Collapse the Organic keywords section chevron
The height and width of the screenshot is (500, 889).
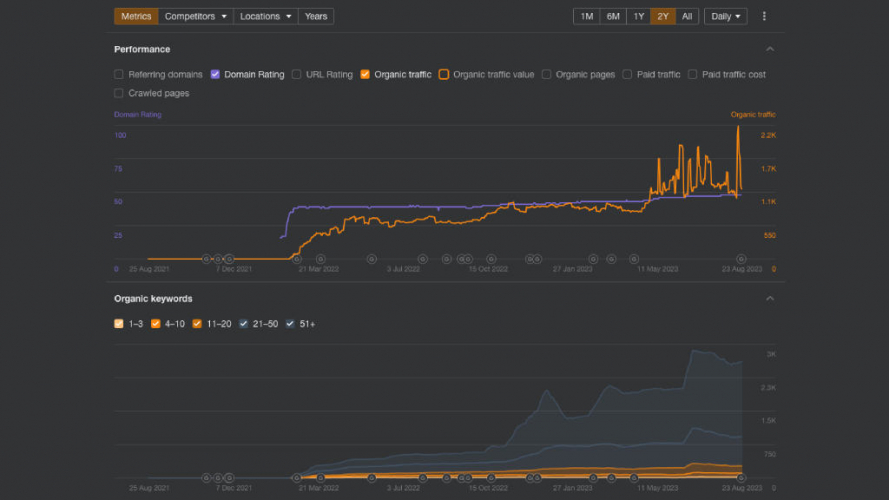click(x=769, y=298)
